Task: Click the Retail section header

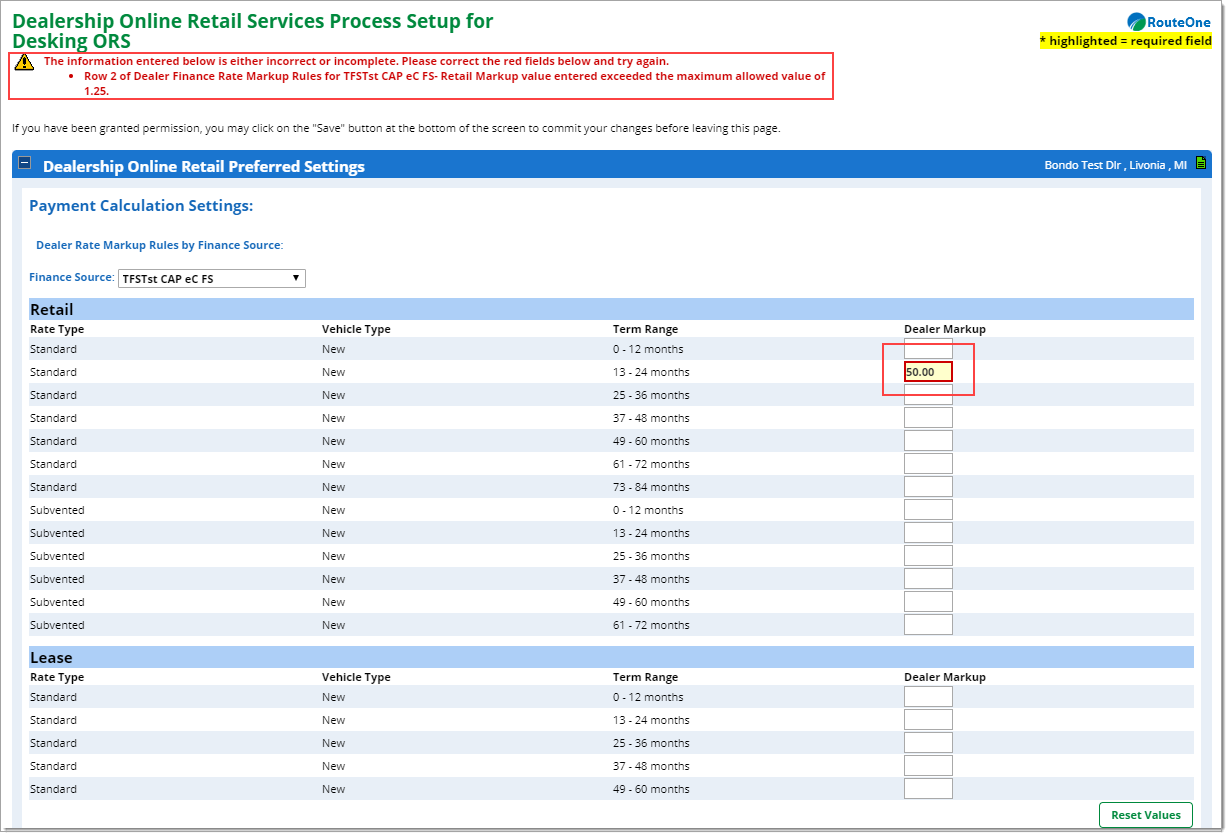Action: click(611, 309)
